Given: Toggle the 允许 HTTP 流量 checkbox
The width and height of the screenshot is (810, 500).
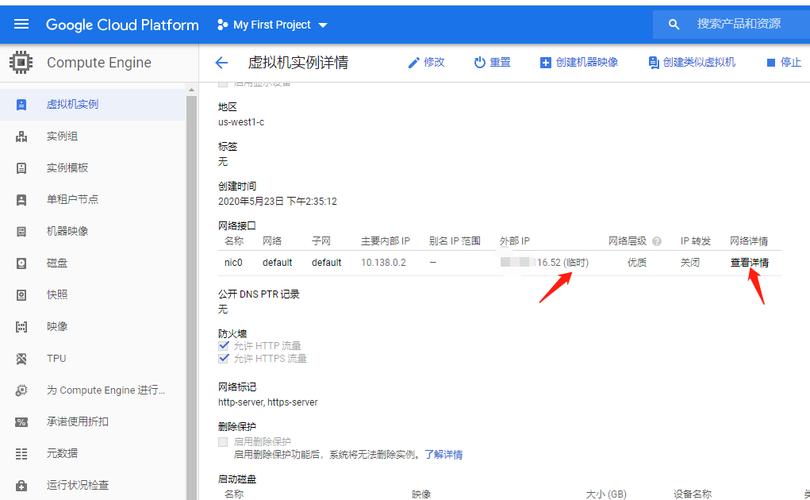Looking at the screenshot, I should click(224, 346).
